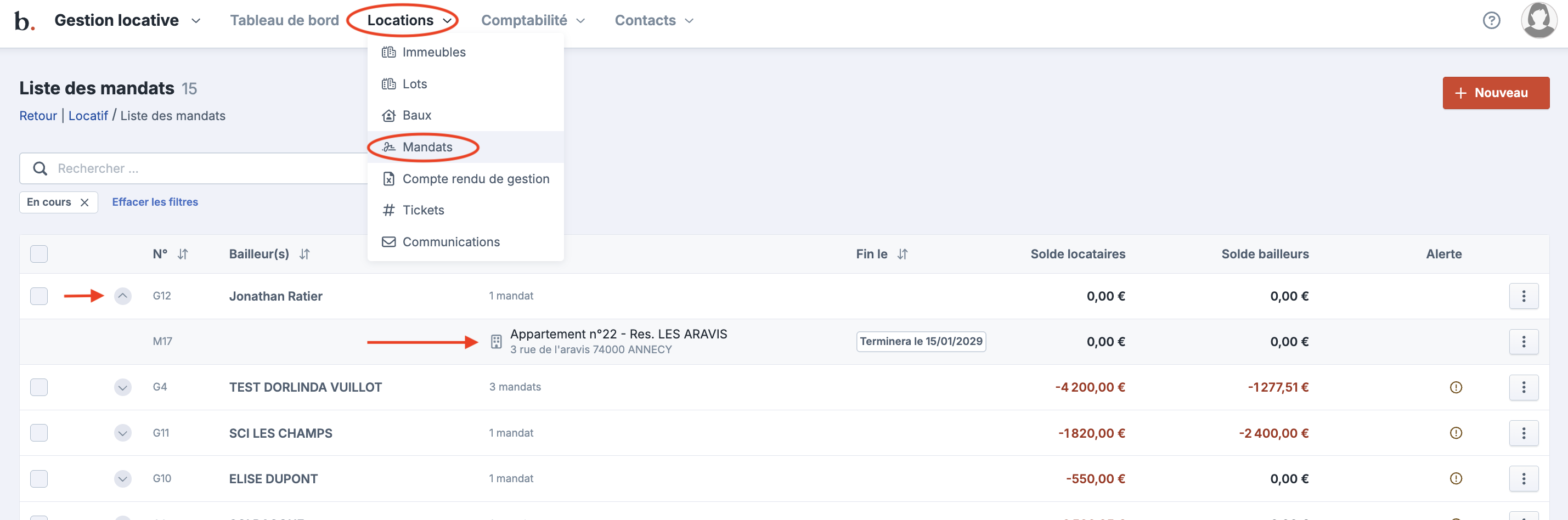The height and width of the screenshot is (520, 1568).
Task: Click the Nouveau button
Action: 1495,93
